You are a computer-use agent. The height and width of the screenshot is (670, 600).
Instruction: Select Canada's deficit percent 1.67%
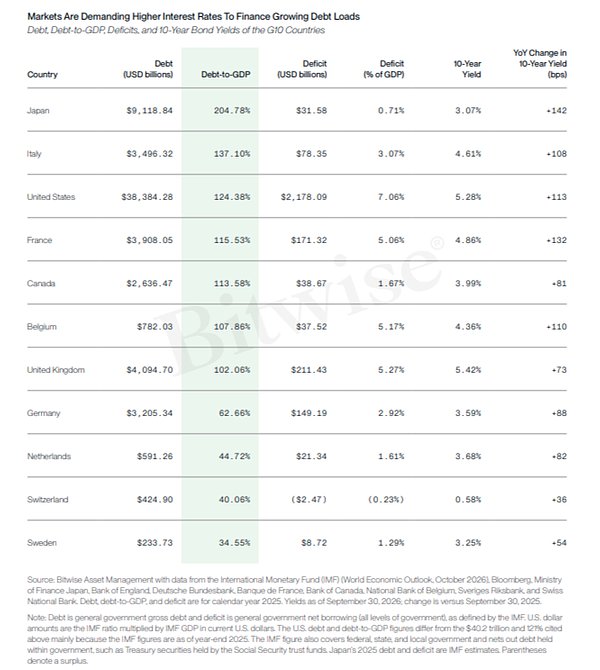391,284
